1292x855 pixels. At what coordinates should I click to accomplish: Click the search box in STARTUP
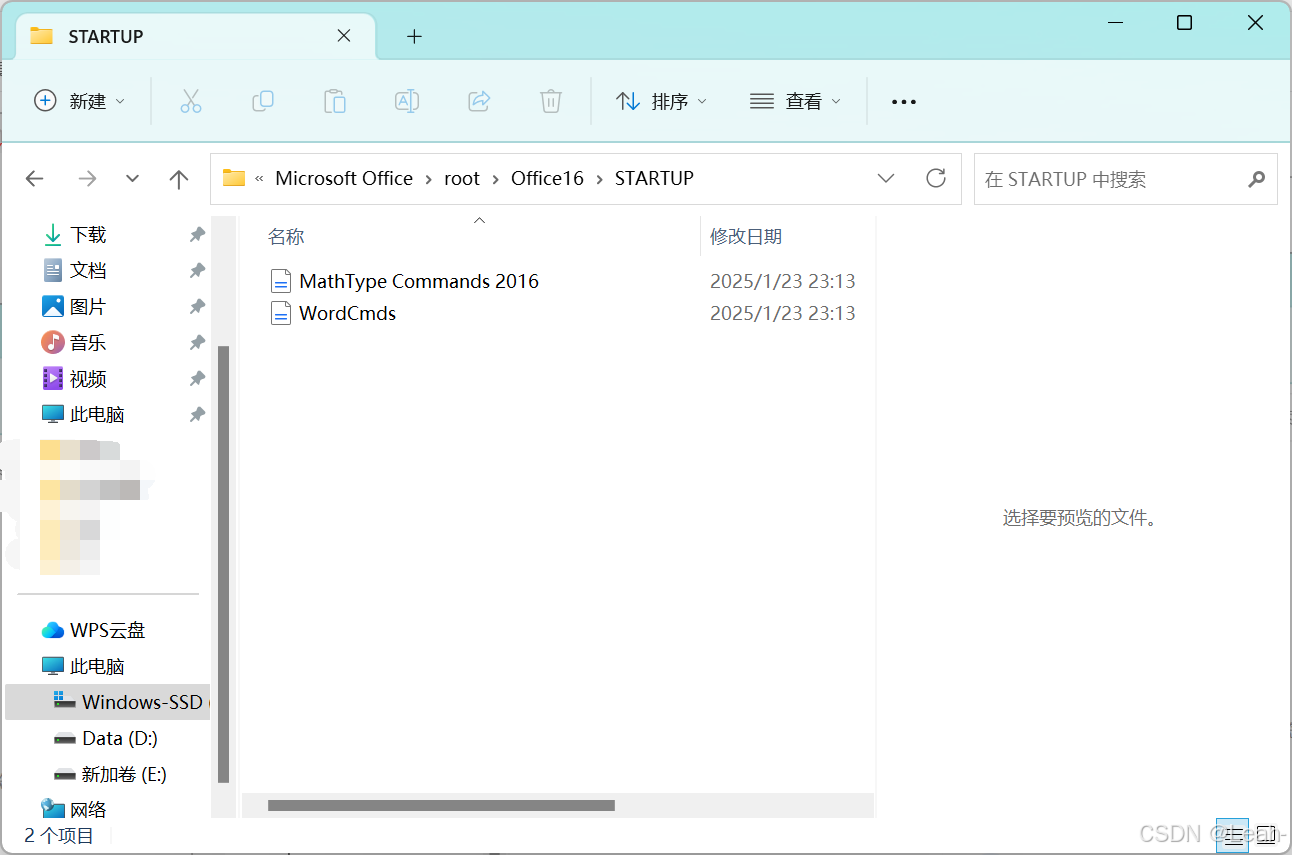(x=1126, y=179)
